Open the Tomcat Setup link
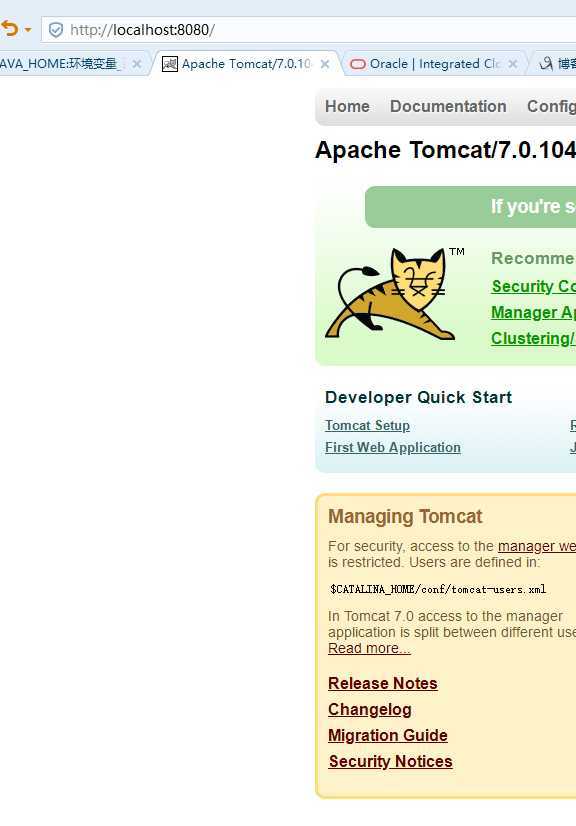 (x=367, y=425)
